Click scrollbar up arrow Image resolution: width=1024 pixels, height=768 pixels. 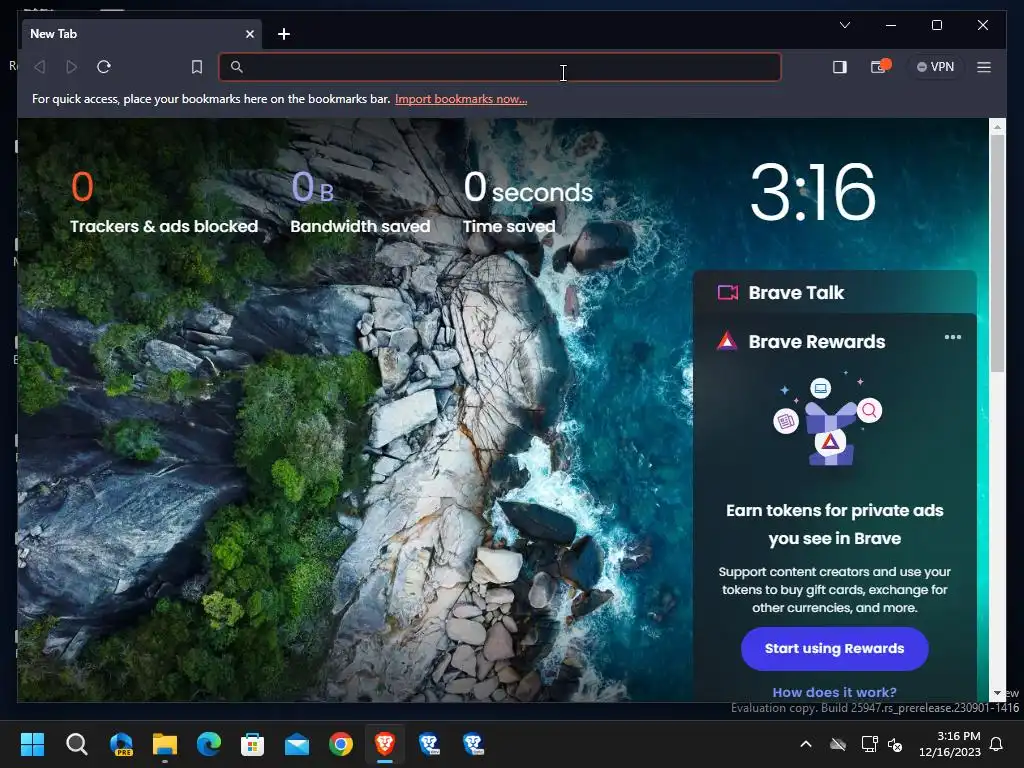[997, 127]
